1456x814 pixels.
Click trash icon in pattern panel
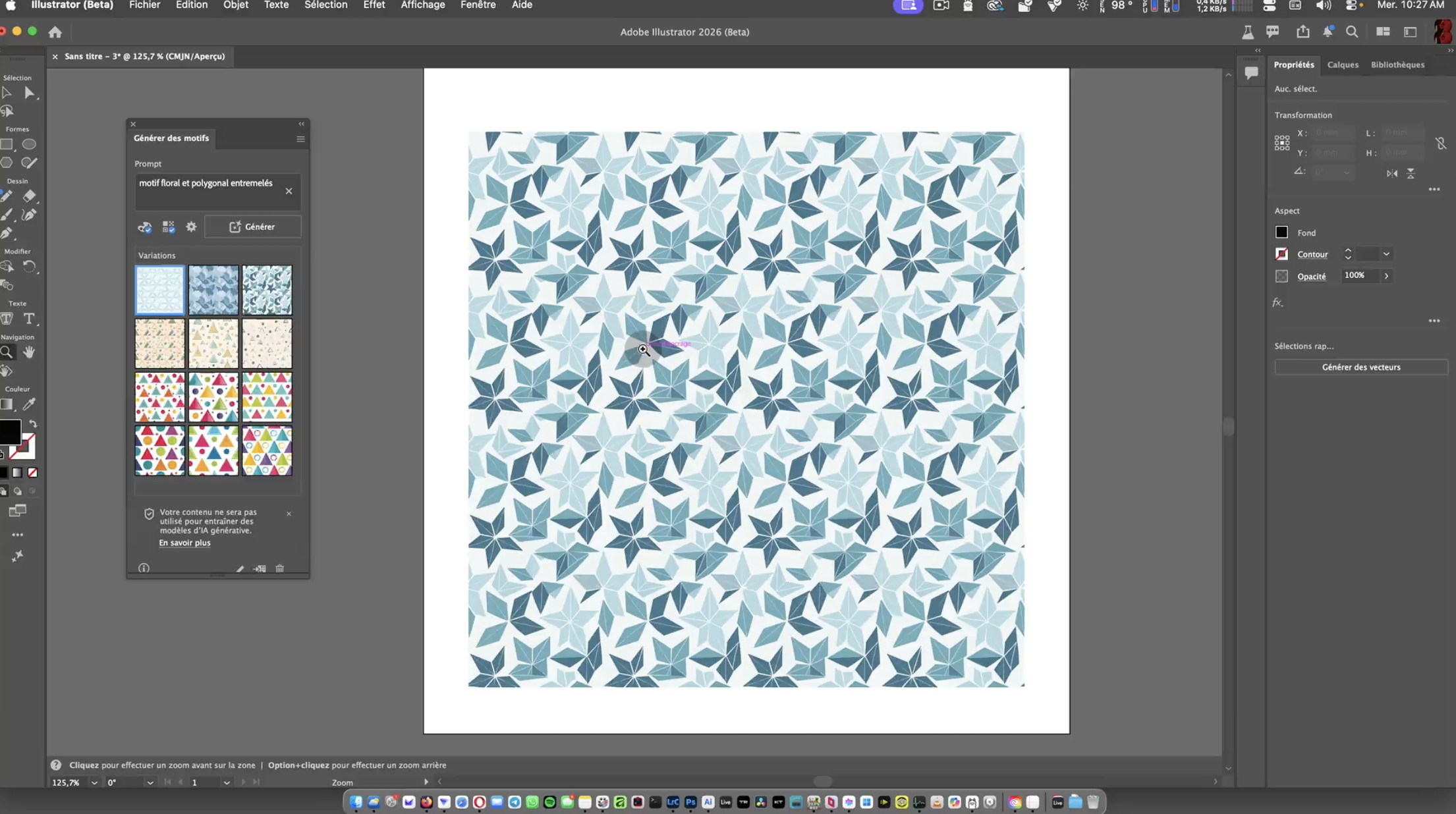point(280,568)
